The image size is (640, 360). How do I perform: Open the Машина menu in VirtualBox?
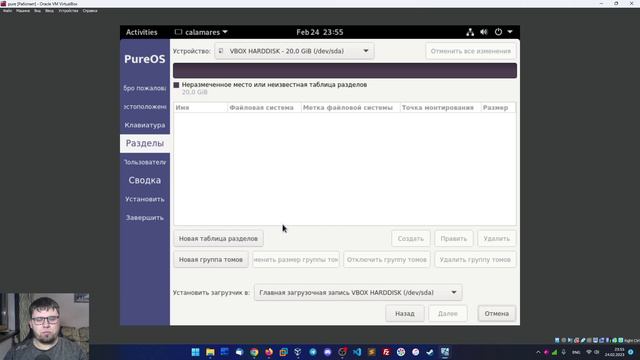point(23,11)
